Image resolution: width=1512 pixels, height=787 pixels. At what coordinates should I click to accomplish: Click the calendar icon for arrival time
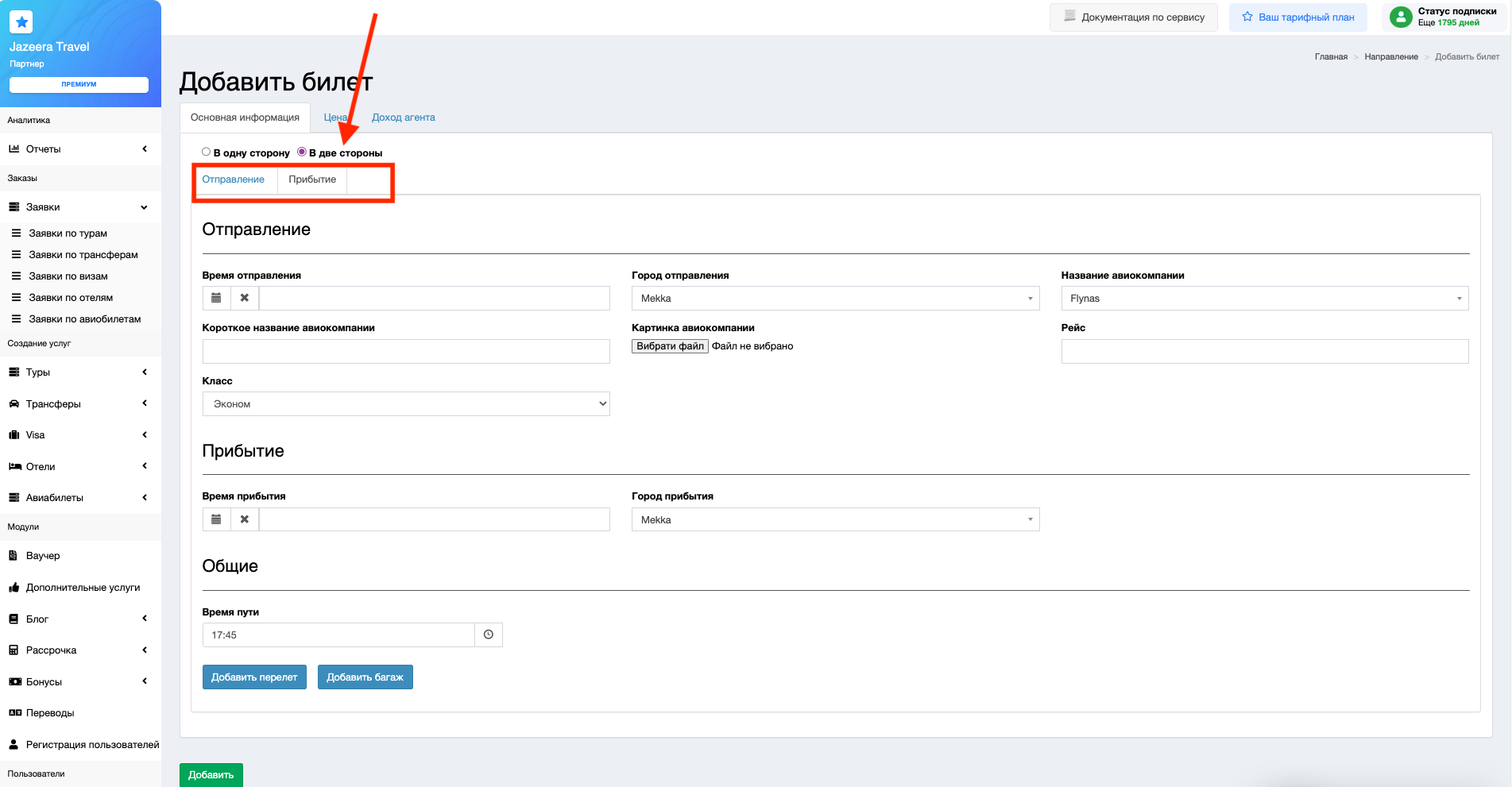click(216, 519)
